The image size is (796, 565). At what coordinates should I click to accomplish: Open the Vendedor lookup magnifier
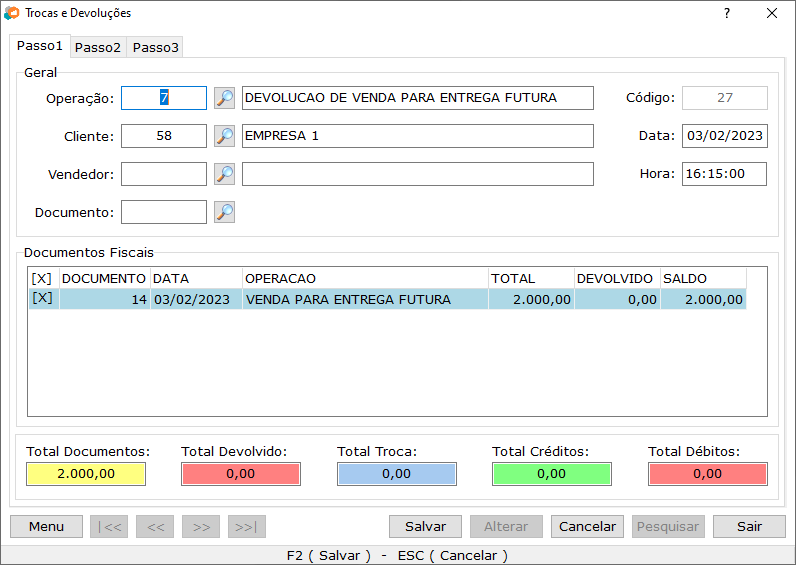[x=224, y=174]
